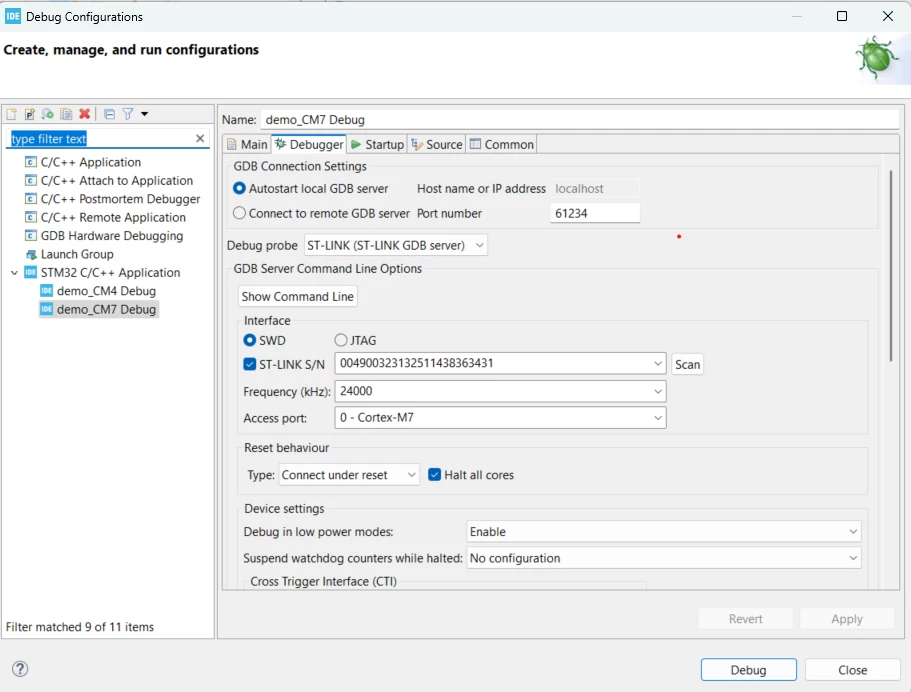The height and width of the screenshot is (692, 911).
Task: Click the Collapse All icon
Action: point(109,114)
